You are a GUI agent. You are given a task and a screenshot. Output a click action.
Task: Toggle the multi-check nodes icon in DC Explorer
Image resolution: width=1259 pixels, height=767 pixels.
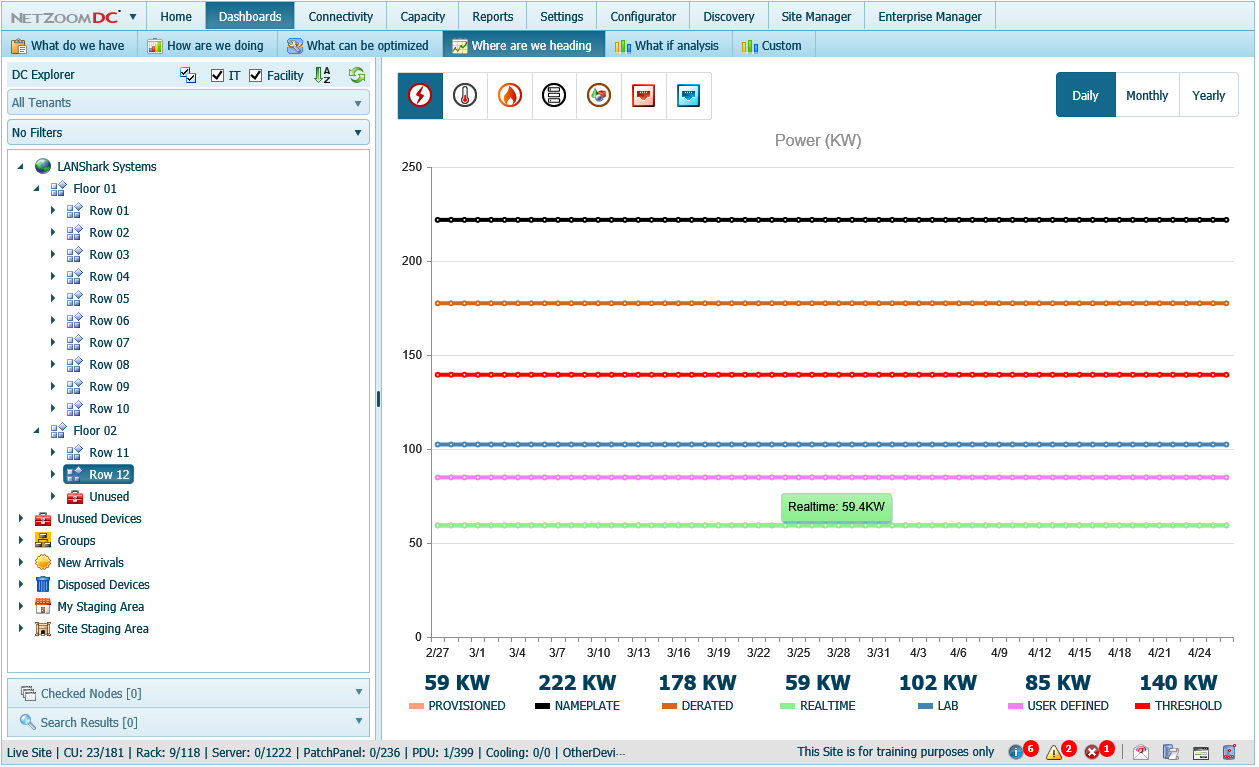pos(188,75)
